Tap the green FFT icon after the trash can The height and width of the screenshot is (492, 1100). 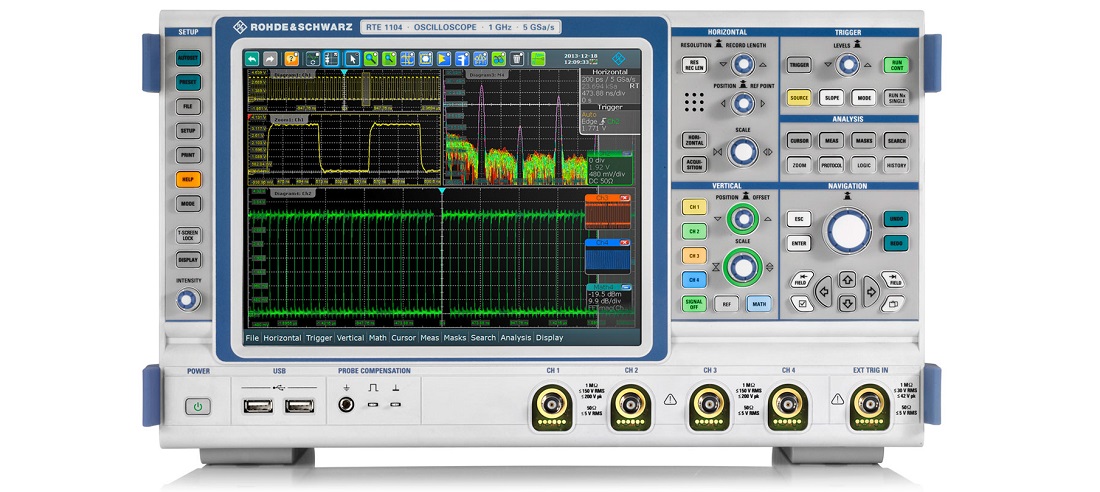point(538,59)
